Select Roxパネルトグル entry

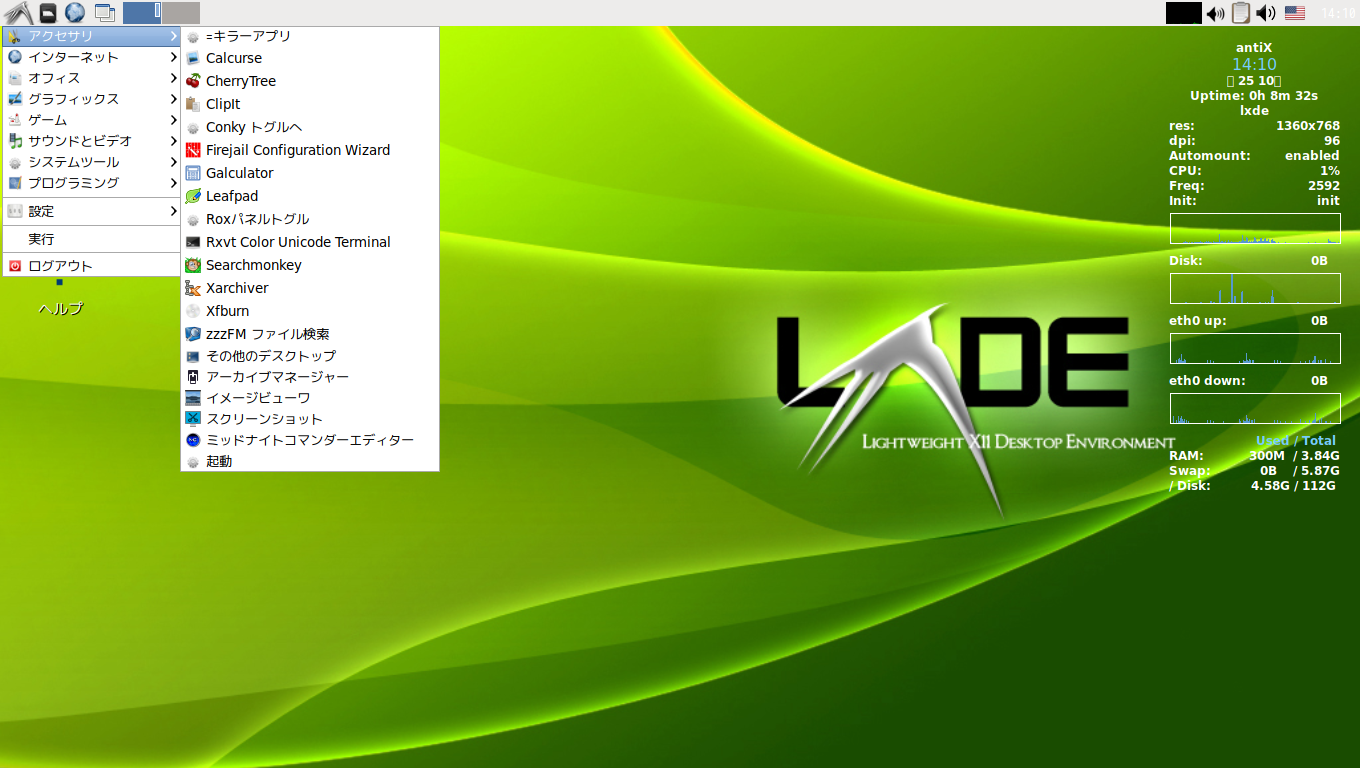click(310, 219)
